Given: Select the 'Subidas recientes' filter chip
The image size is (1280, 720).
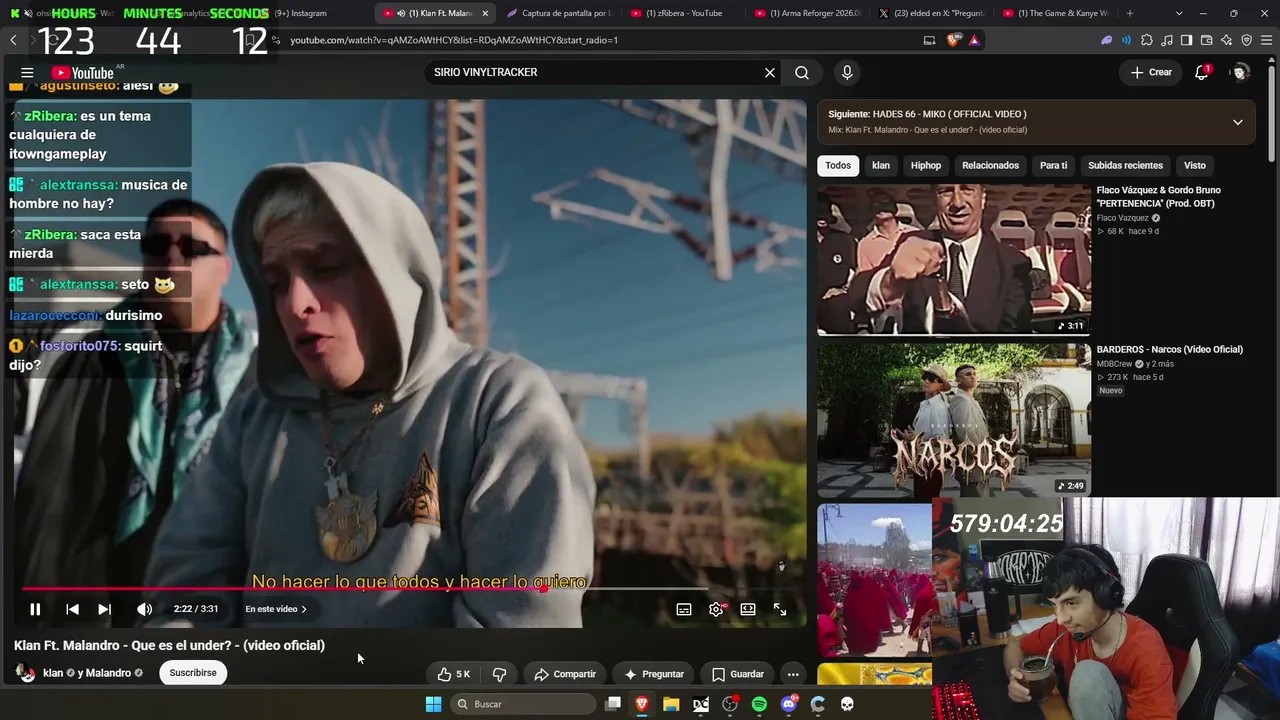Looking at the screenshot, I should (1125, 165).
